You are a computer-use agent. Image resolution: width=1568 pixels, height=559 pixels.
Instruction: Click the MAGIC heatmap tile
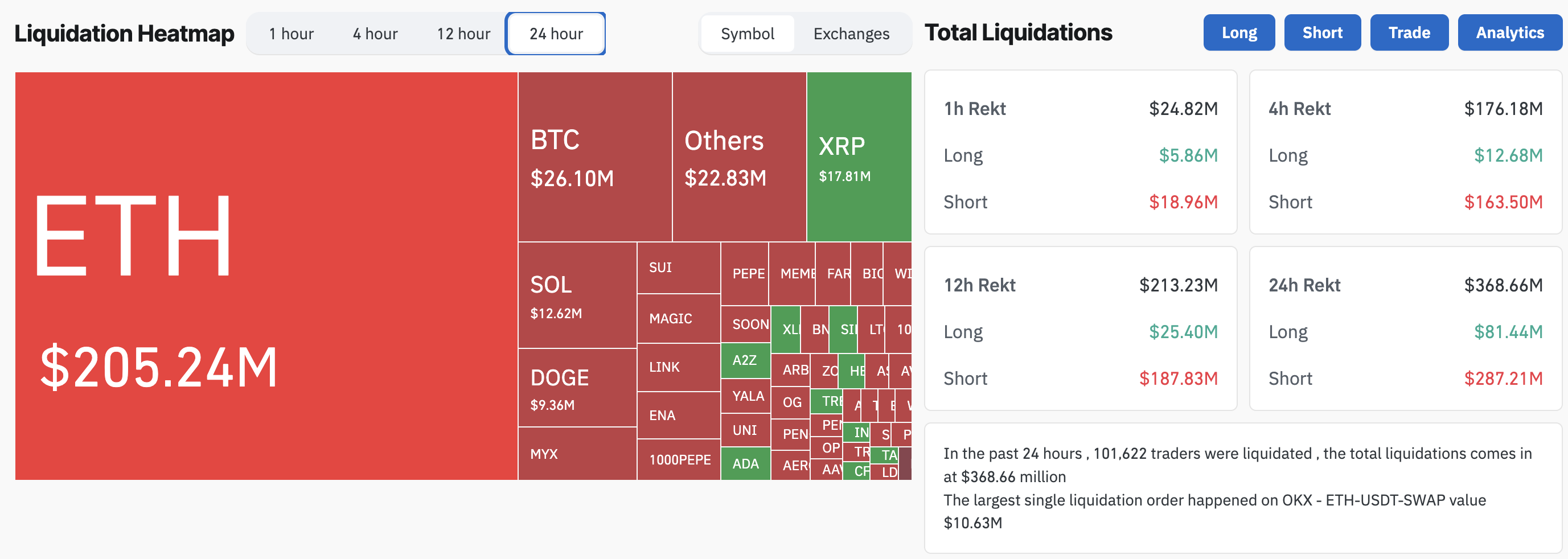pos(679,319)
